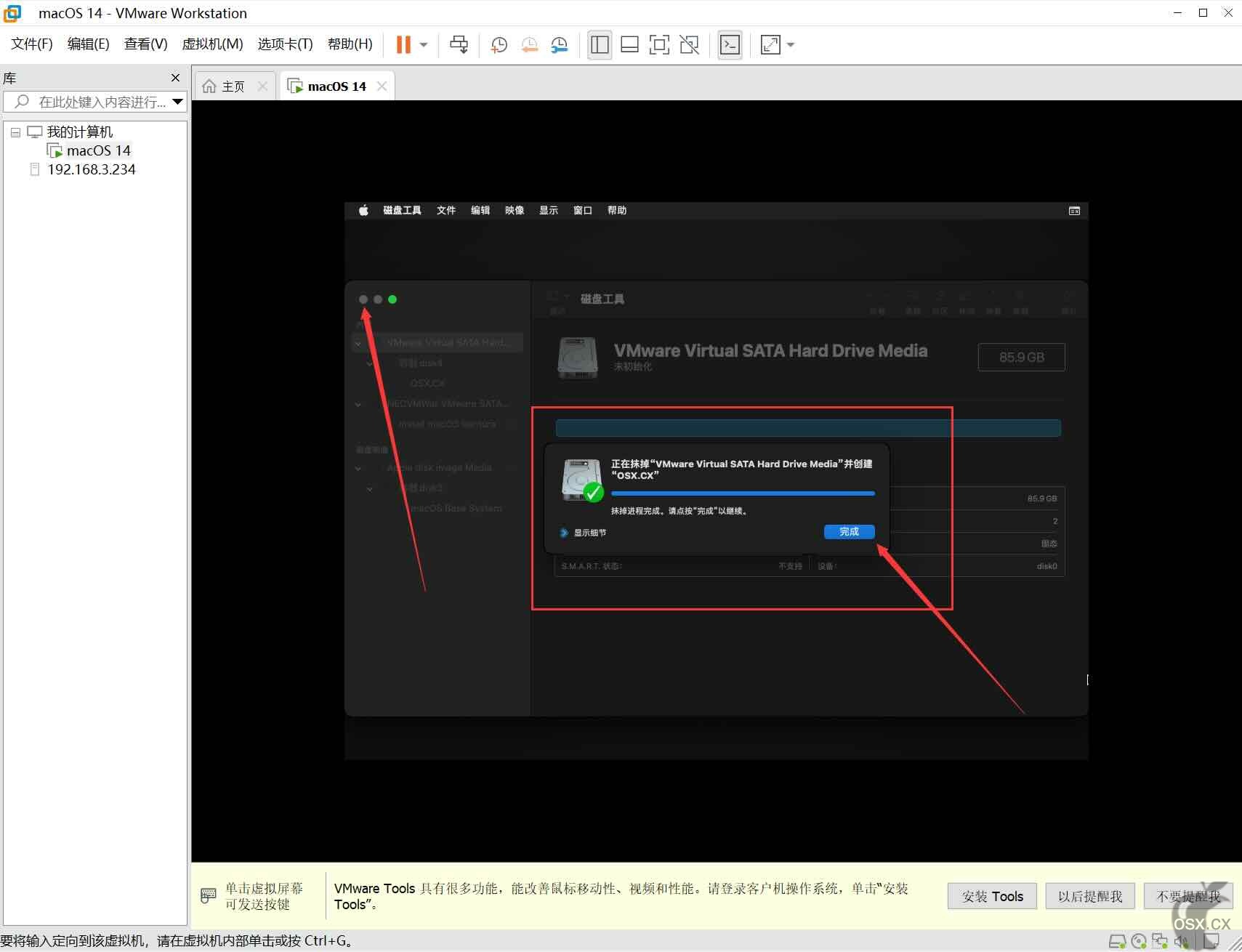Close the library panel
This screenshot has width=1242, height=952.
tap(175, 78)
